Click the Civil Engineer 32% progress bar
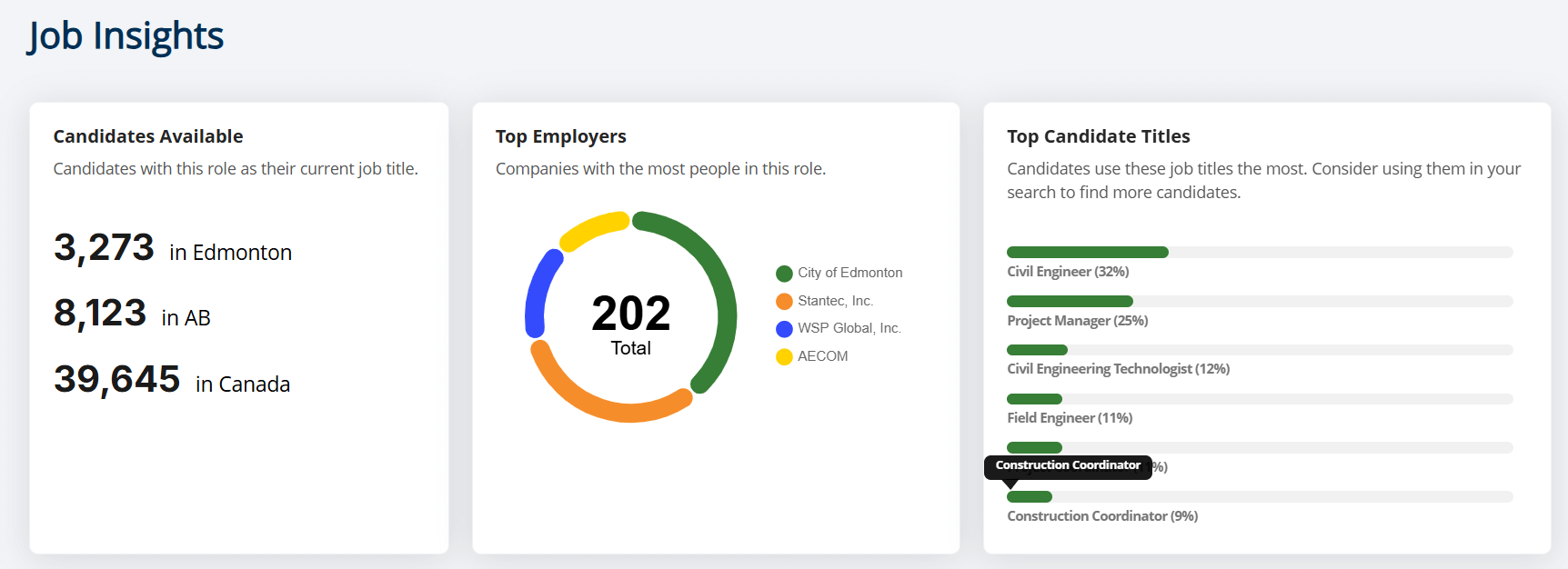Screen dimensions: 1568x569 [x=1087, y=253]
